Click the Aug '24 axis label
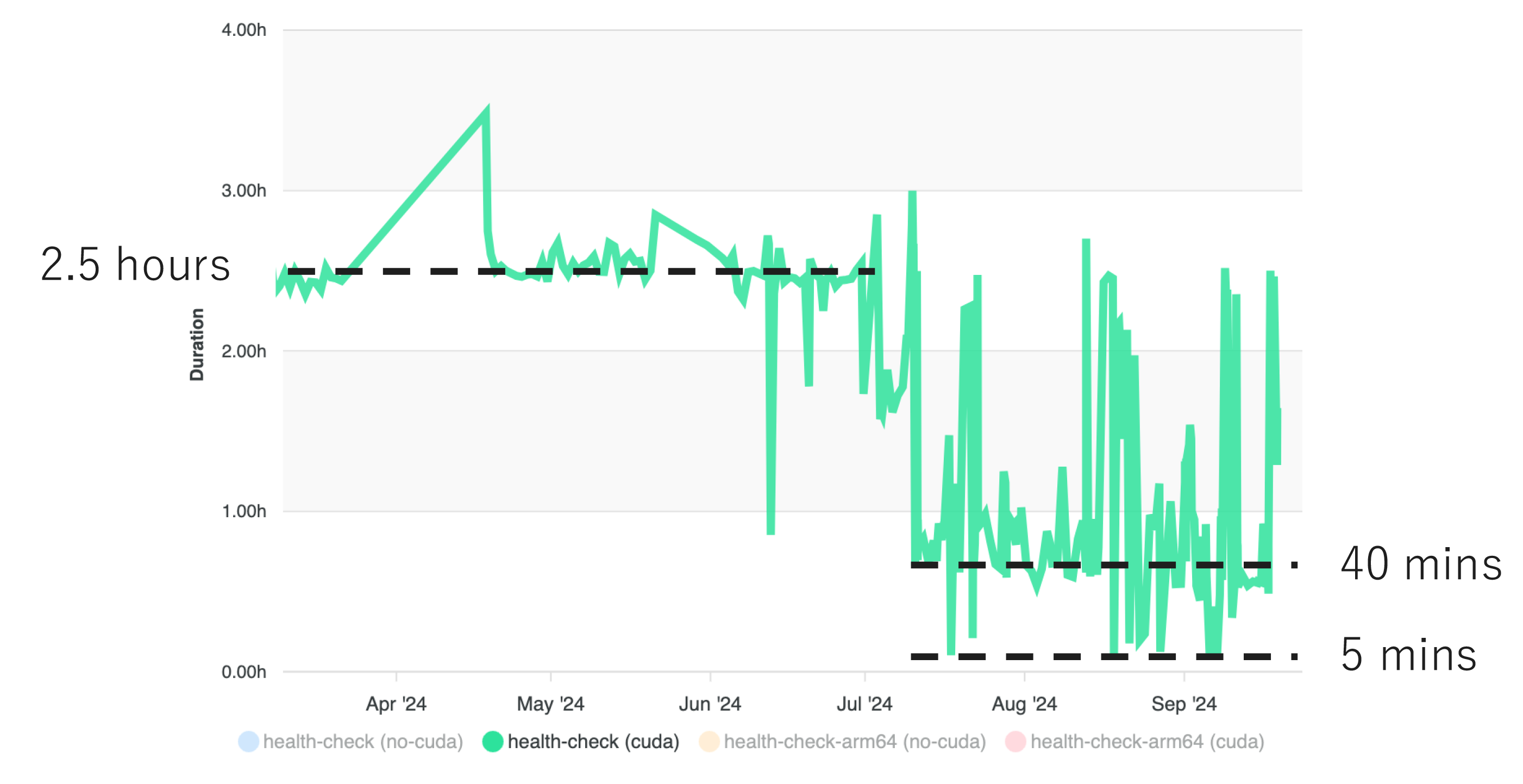This screenshot has height=784, width=1523. 1024,704
